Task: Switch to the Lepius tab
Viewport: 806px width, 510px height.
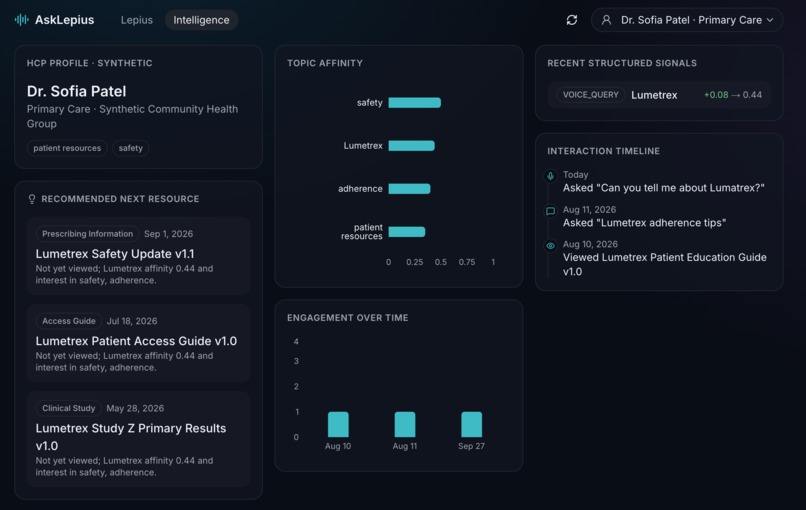Action: pyautogui.click(x=137, y=20)
